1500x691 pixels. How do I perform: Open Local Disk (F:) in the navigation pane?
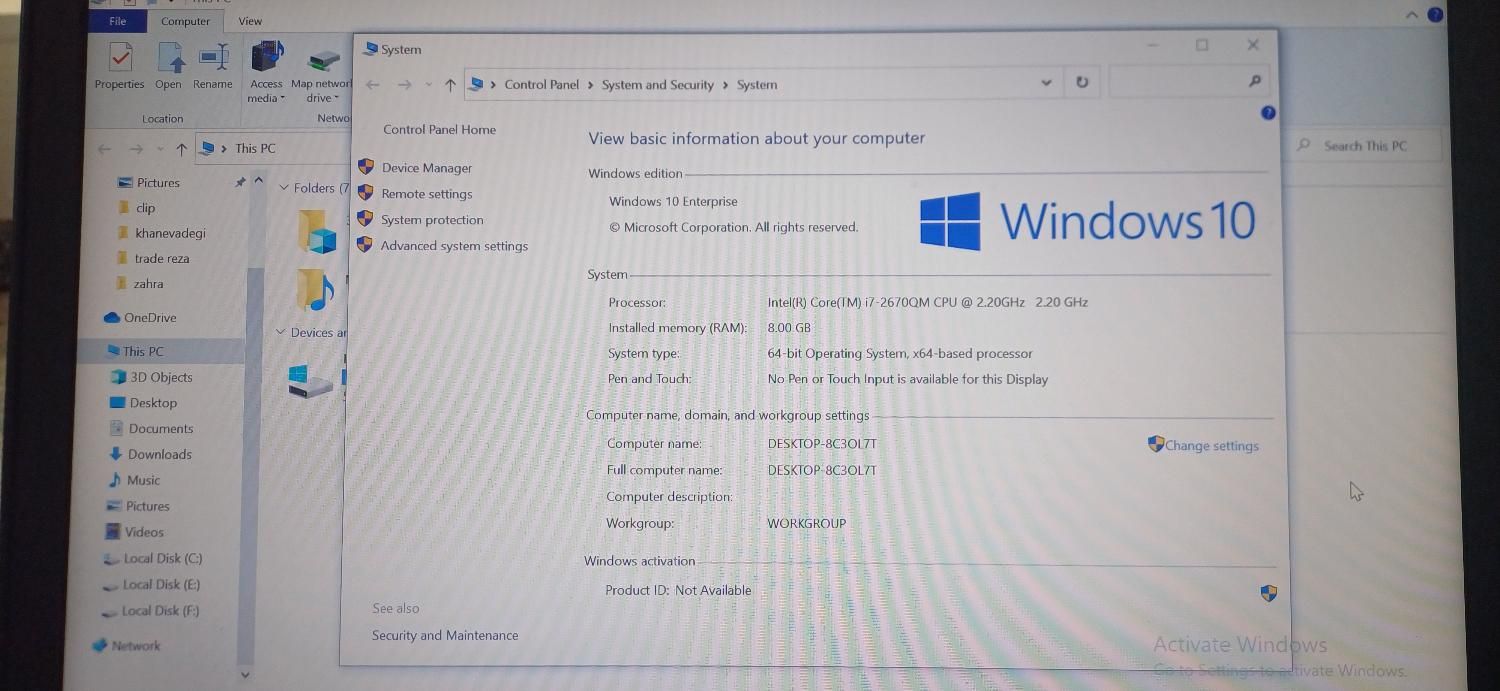151,611
